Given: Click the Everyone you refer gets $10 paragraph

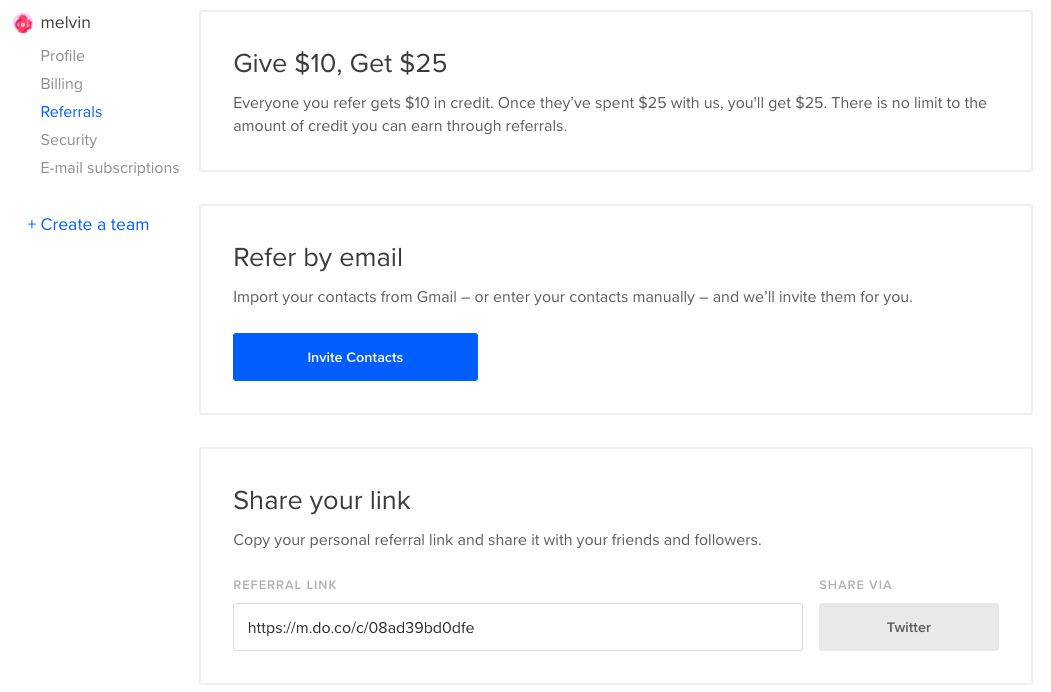Looking at the screenshot, I should tap(610, 115).
